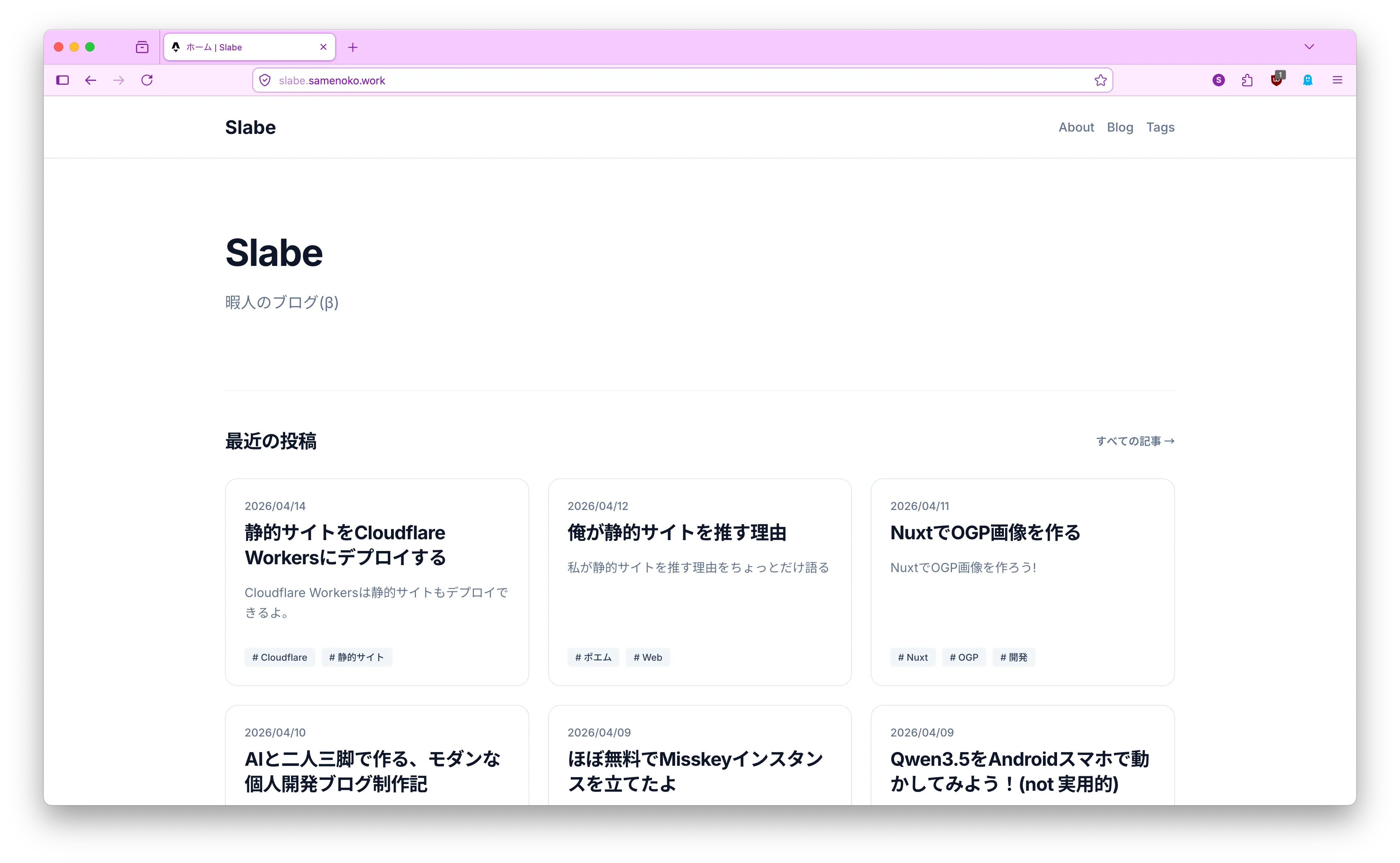
Task: Click description 私が静的サイトを推す理由をちょっとだけ語る
Action: tap(698, 568)
